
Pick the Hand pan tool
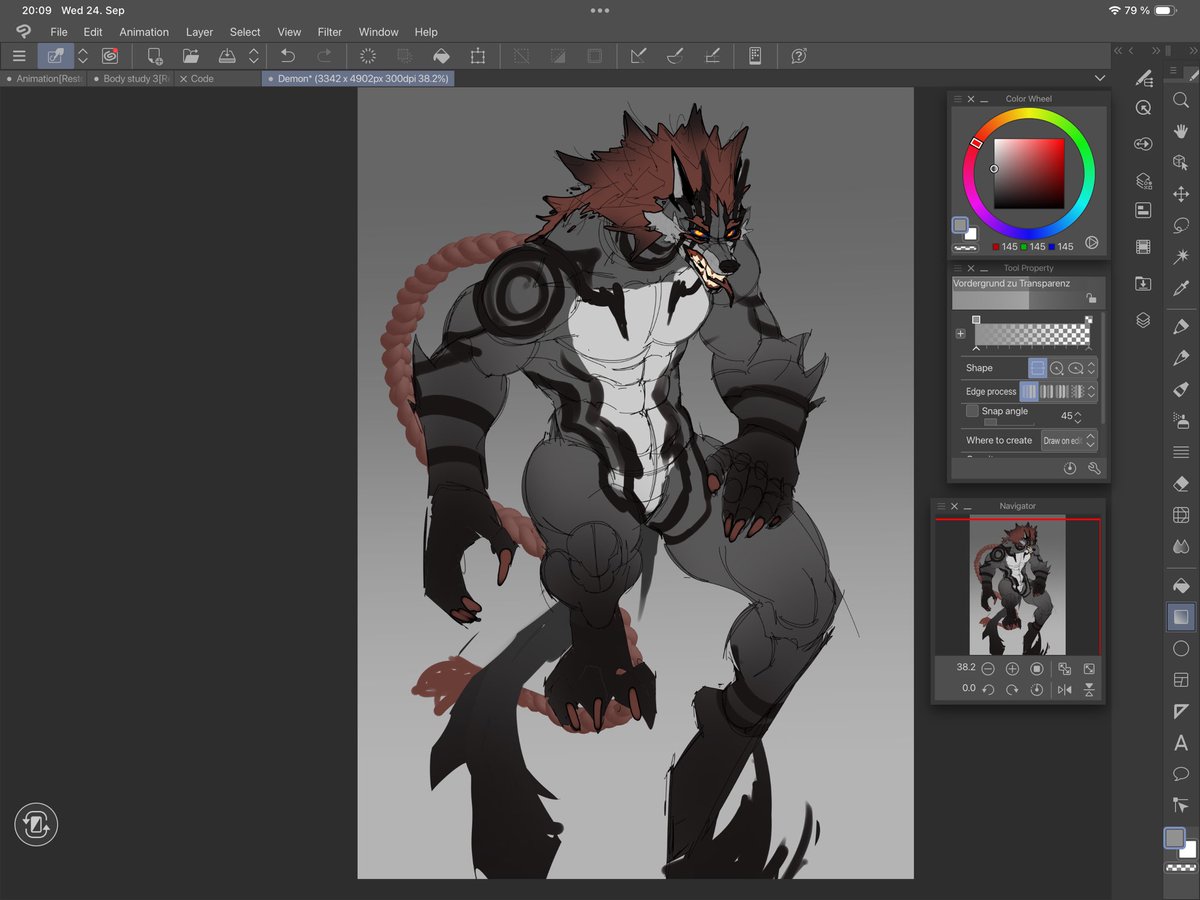(1181, 132)
